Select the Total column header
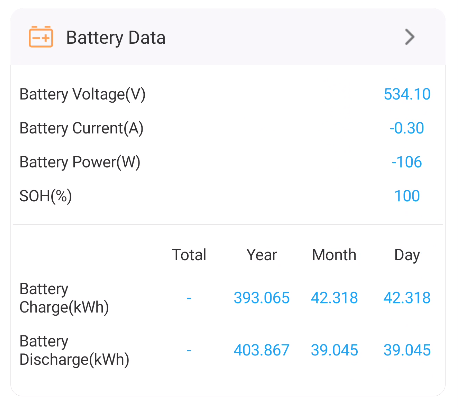This screenshot has height=408, width=458. tap(189, 255)
